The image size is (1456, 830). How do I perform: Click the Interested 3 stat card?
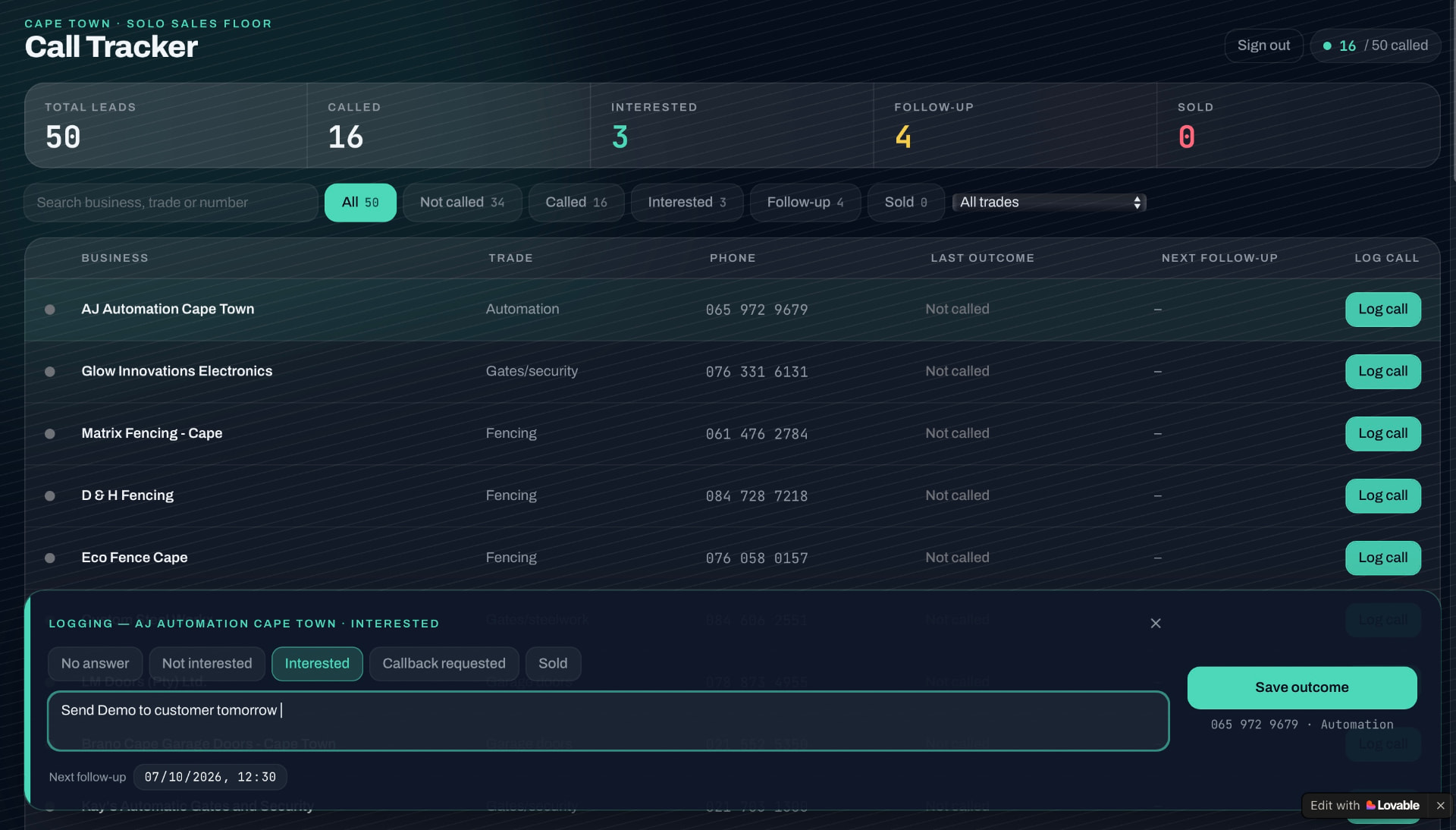coord(732,125)
